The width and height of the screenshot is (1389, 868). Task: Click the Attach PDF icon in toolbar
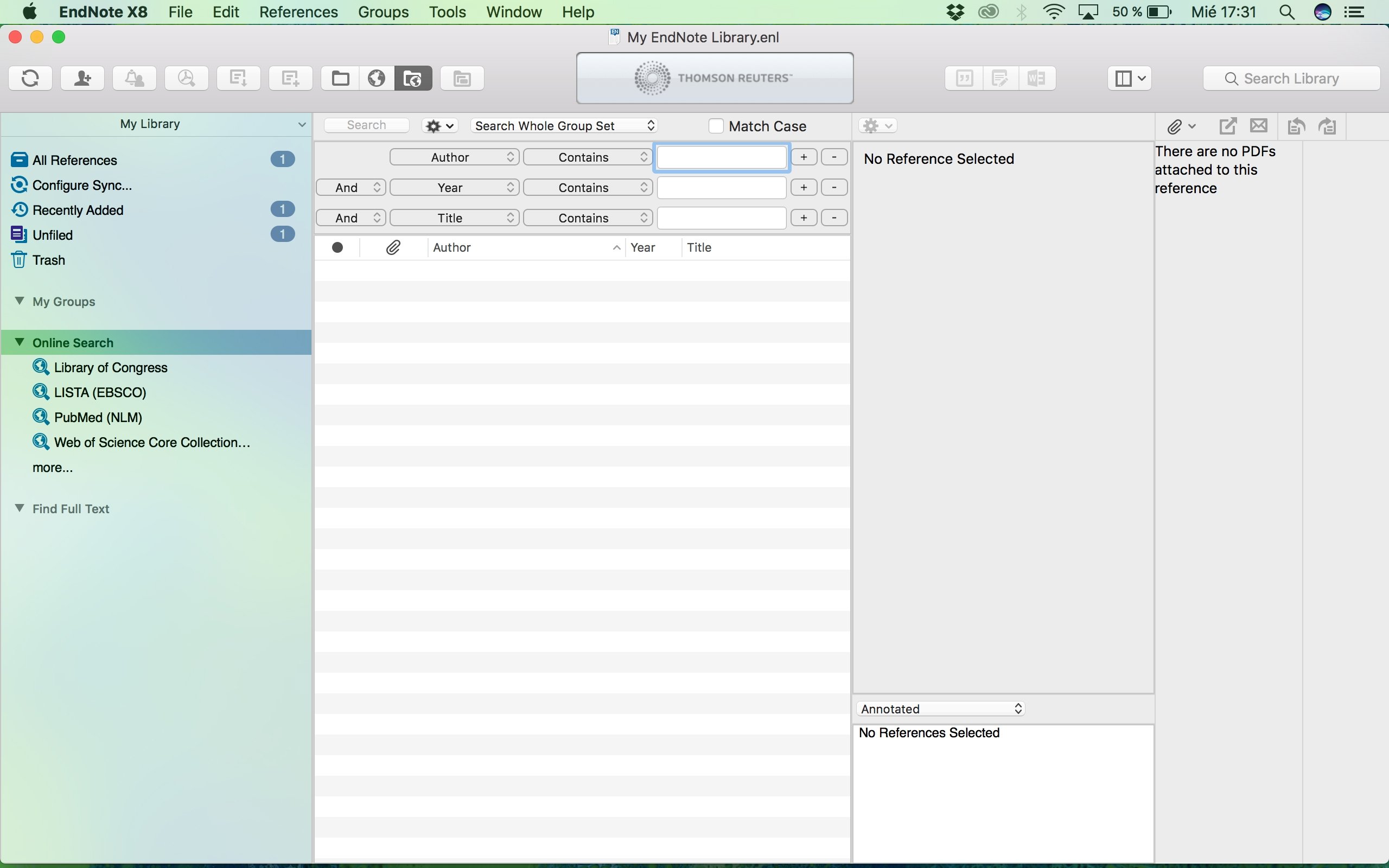coord(1175,125)
